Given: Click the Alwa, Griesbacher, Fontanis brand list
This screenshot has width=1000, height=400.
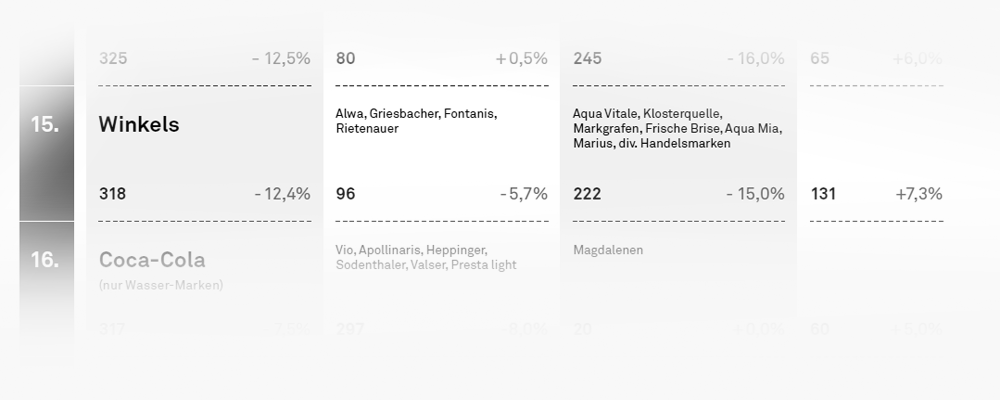Looking at the screenshot, I should (x=416, y=121).
